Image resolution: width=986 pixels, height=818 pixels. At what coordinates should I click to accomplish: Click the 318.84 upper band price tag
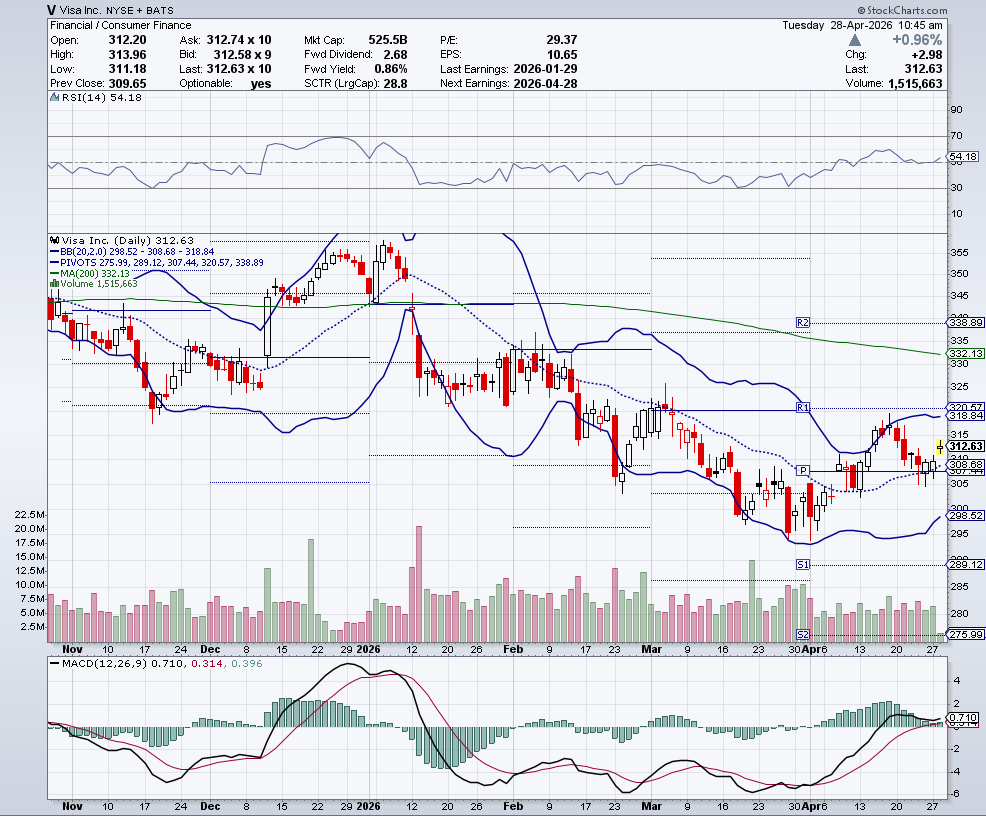pyautogui.click(x=966, y=416)
